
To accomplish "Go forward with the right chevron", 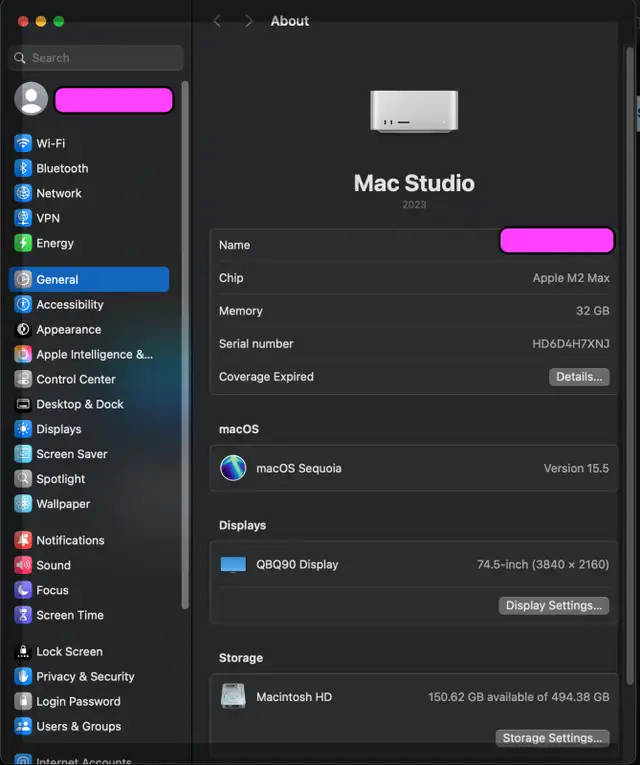I will click(x=248, y=21).
